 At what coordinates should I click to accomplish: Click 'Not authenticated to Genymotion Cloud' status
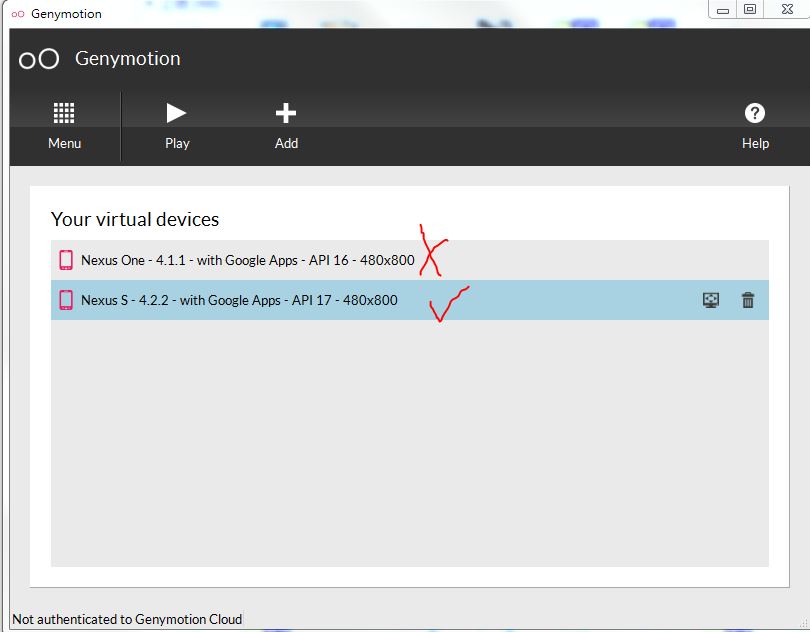click(127, 619)
